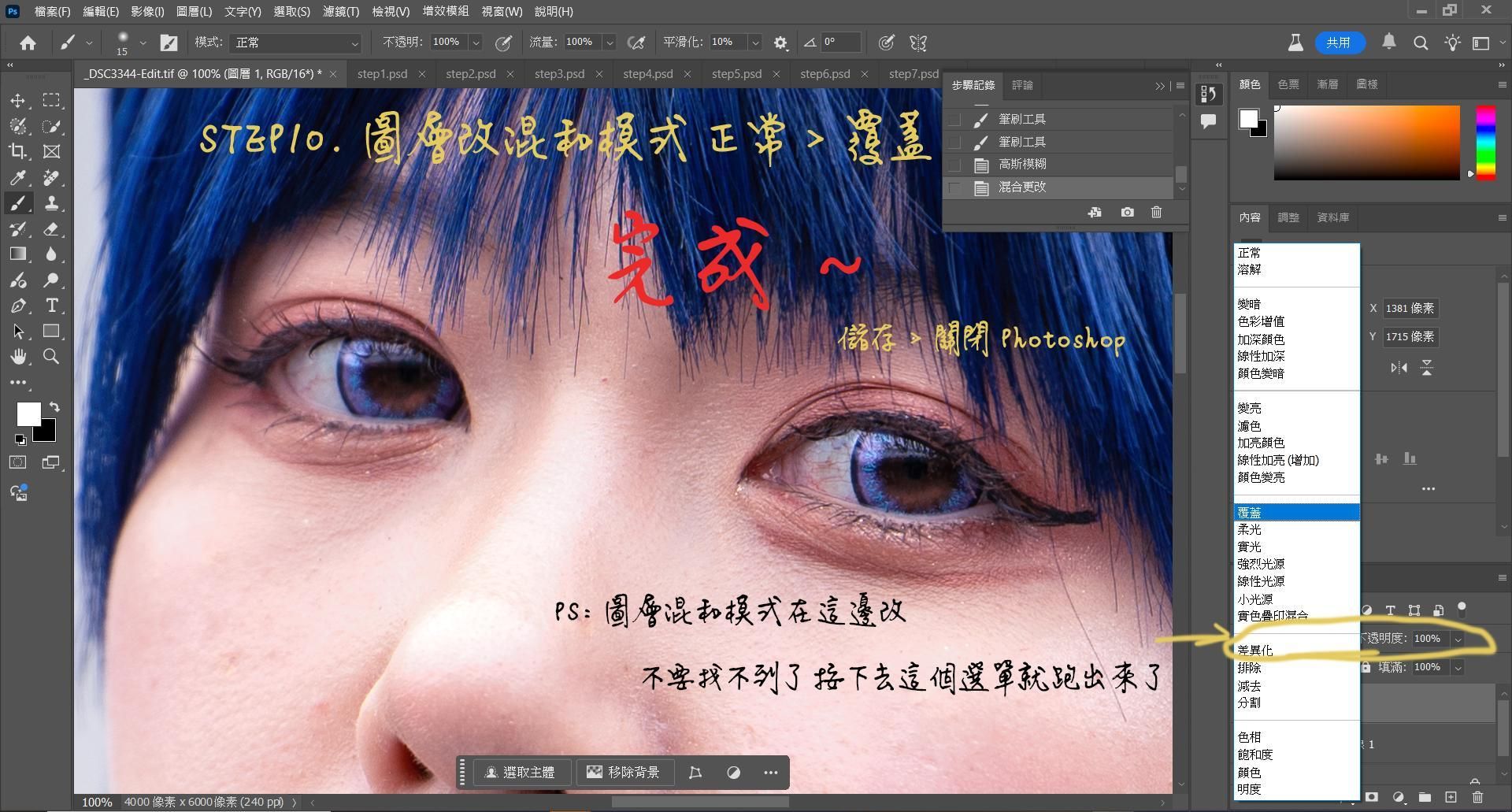Select the Eraser tool
The height and width of the screenshot is (812, 1512).
pos(51,229)
